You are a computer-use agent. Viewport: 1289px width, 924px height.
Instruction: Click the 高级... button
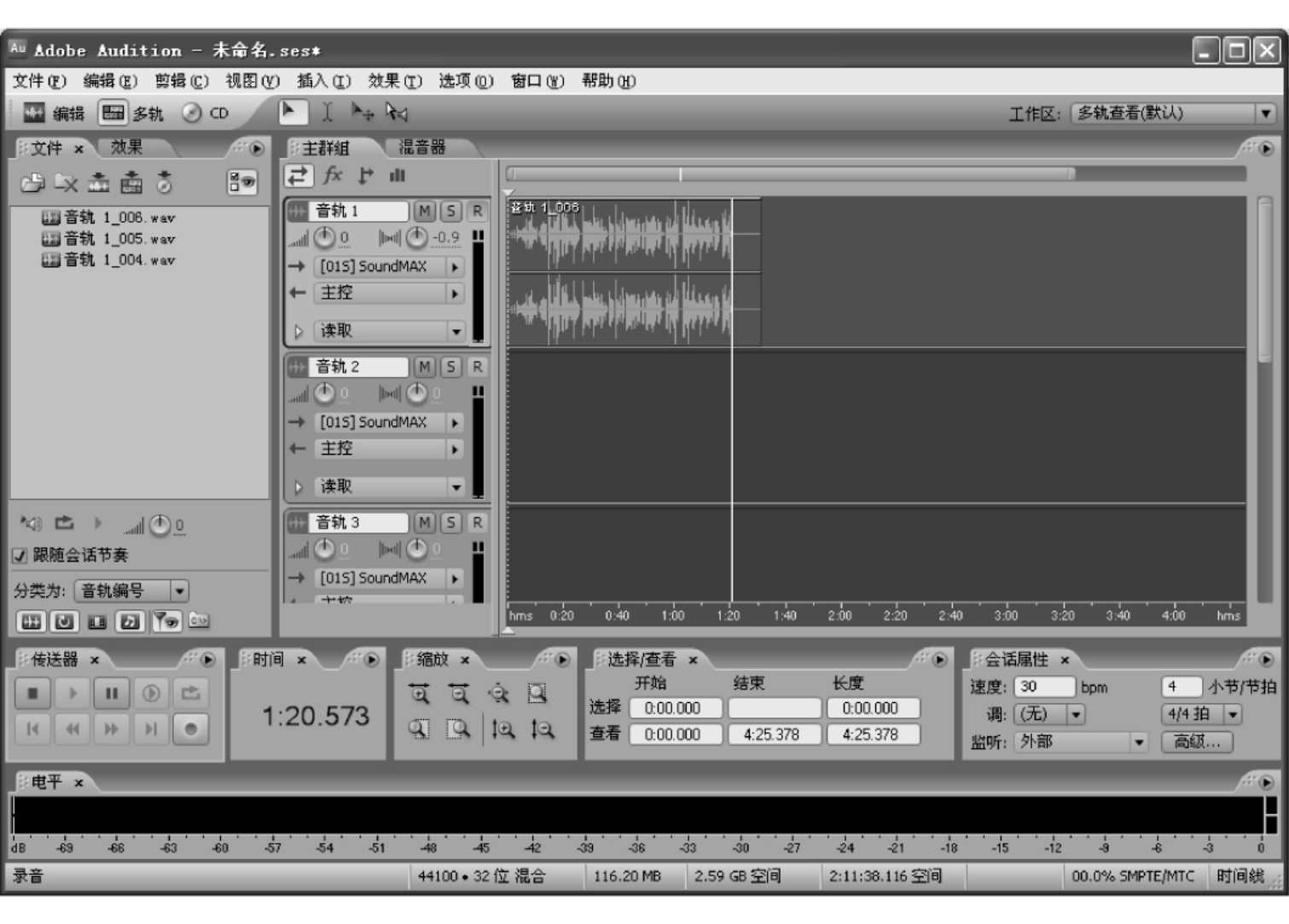tap(1198, 741)
